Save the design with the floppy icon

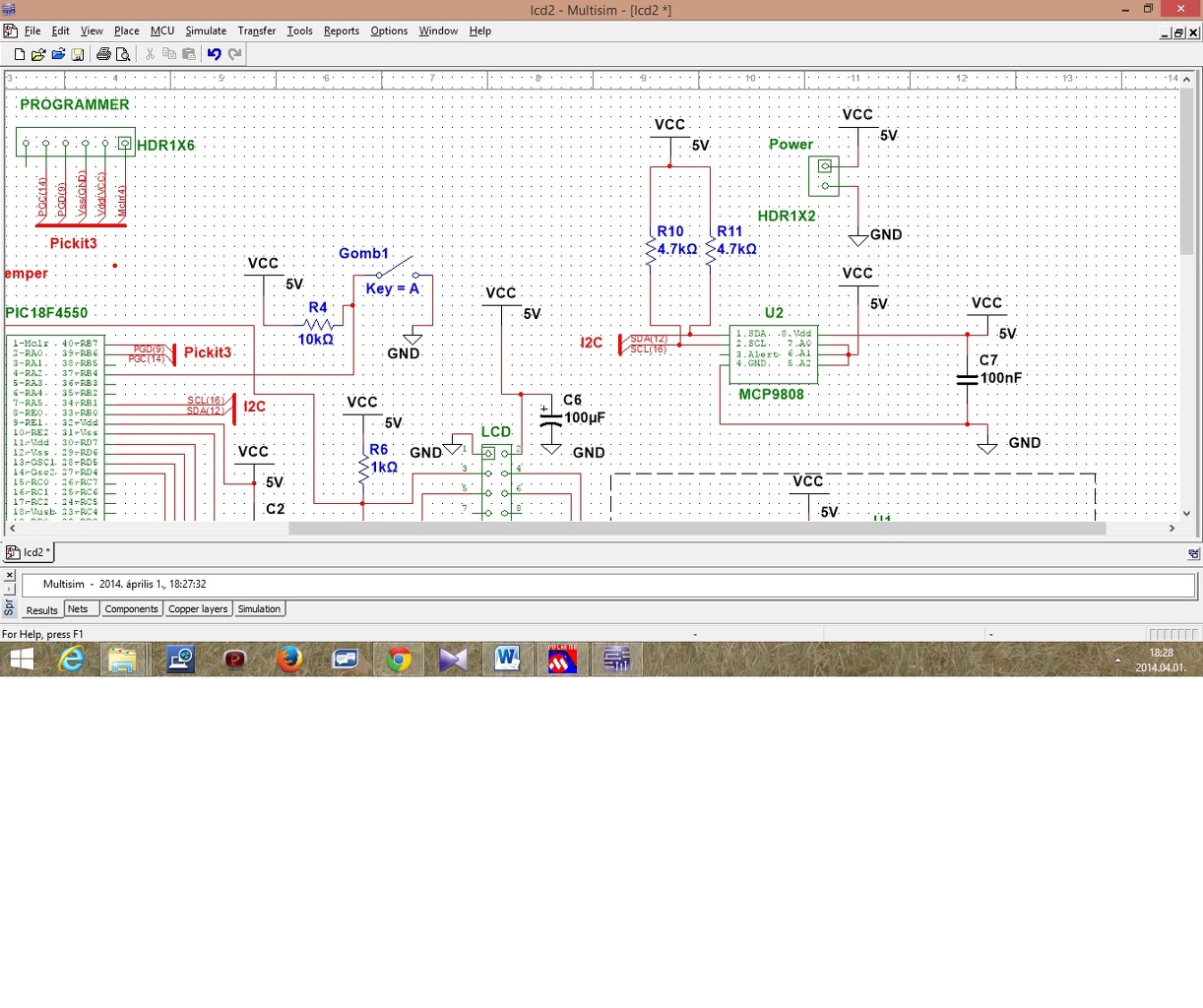click(x=78, y=54)
